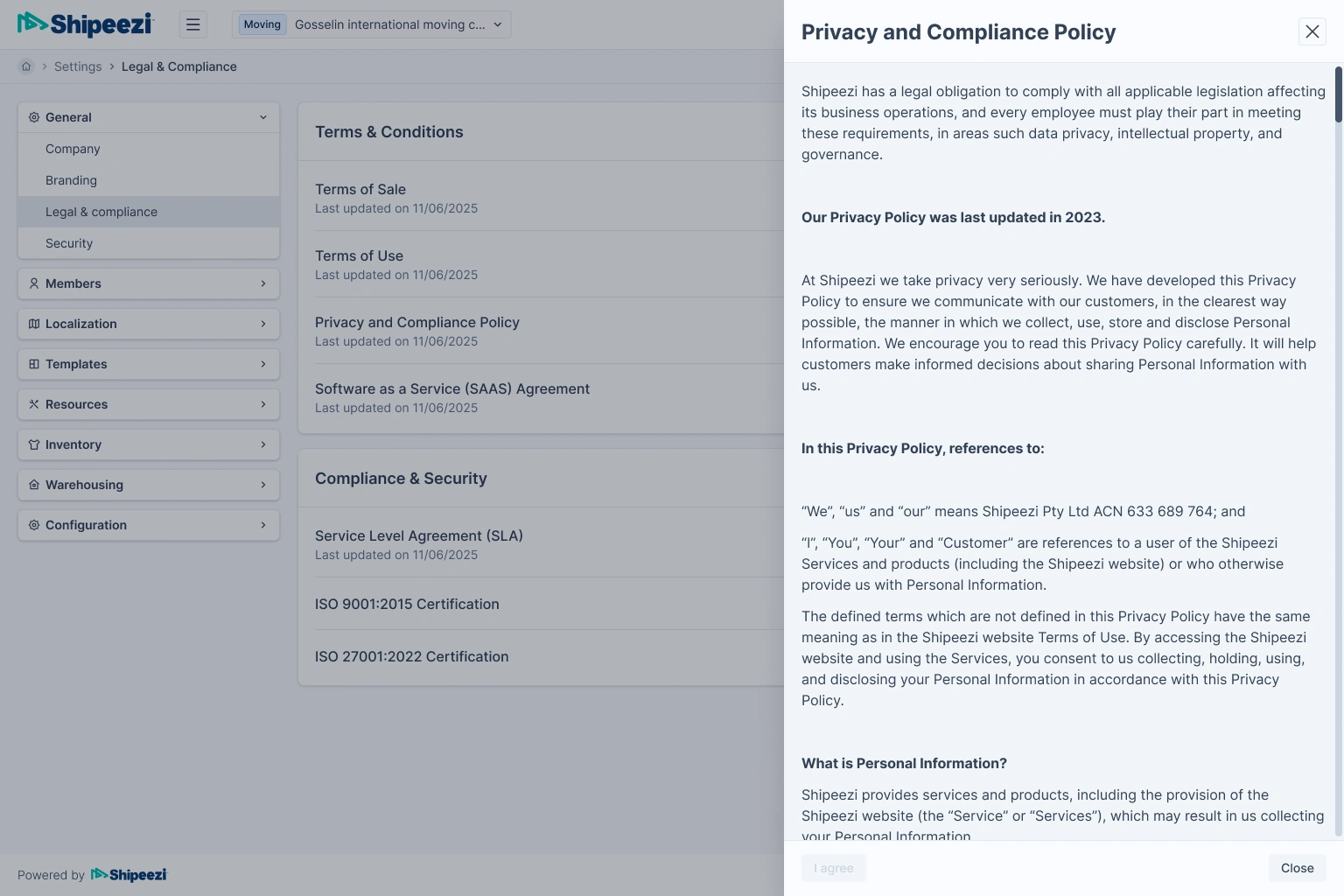
Task: Close the policy panel with X
Action: coord(1312,31)
